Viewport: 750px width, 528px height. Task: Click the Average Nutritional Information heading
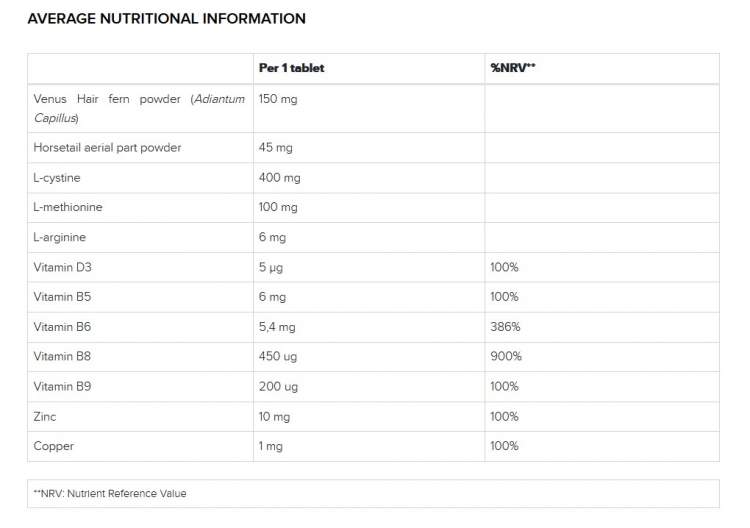tap(166, 19)
